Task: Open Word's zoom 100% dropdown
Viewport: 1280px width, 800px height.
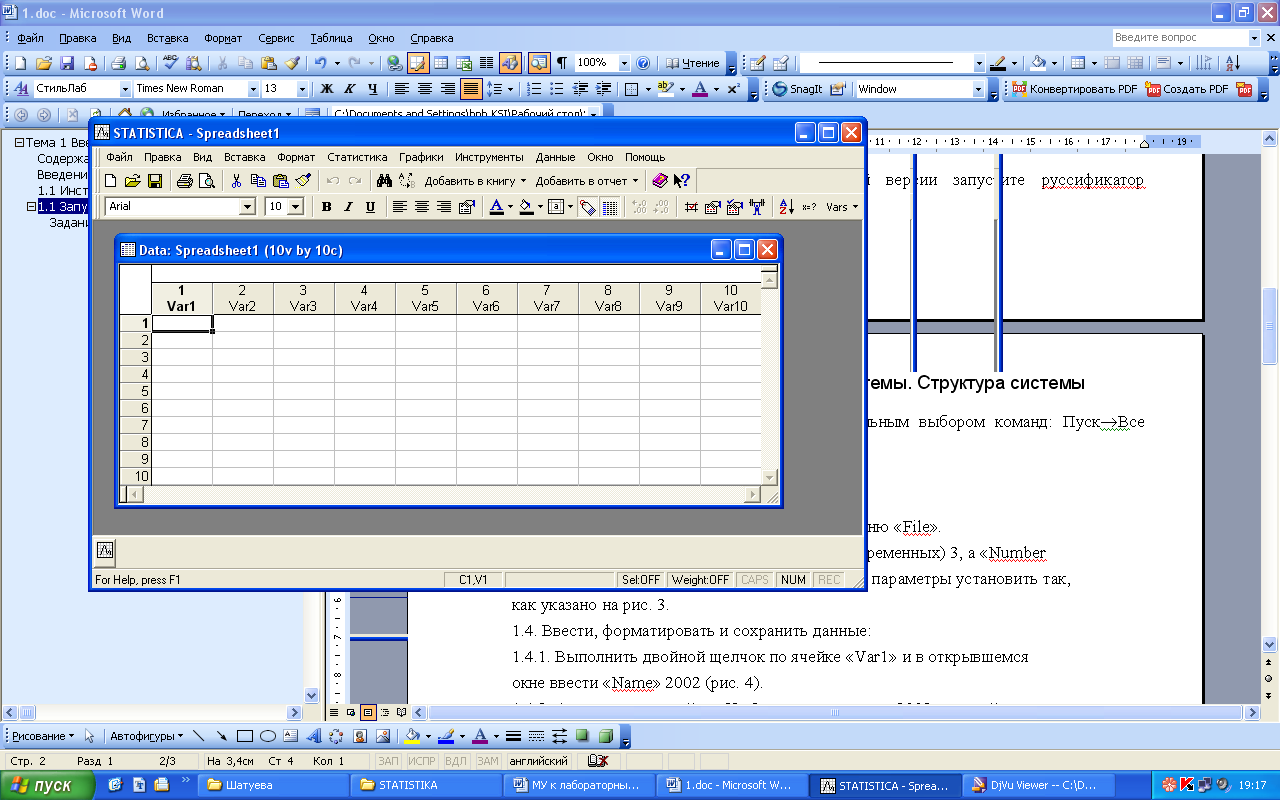Action: point(623,62)
